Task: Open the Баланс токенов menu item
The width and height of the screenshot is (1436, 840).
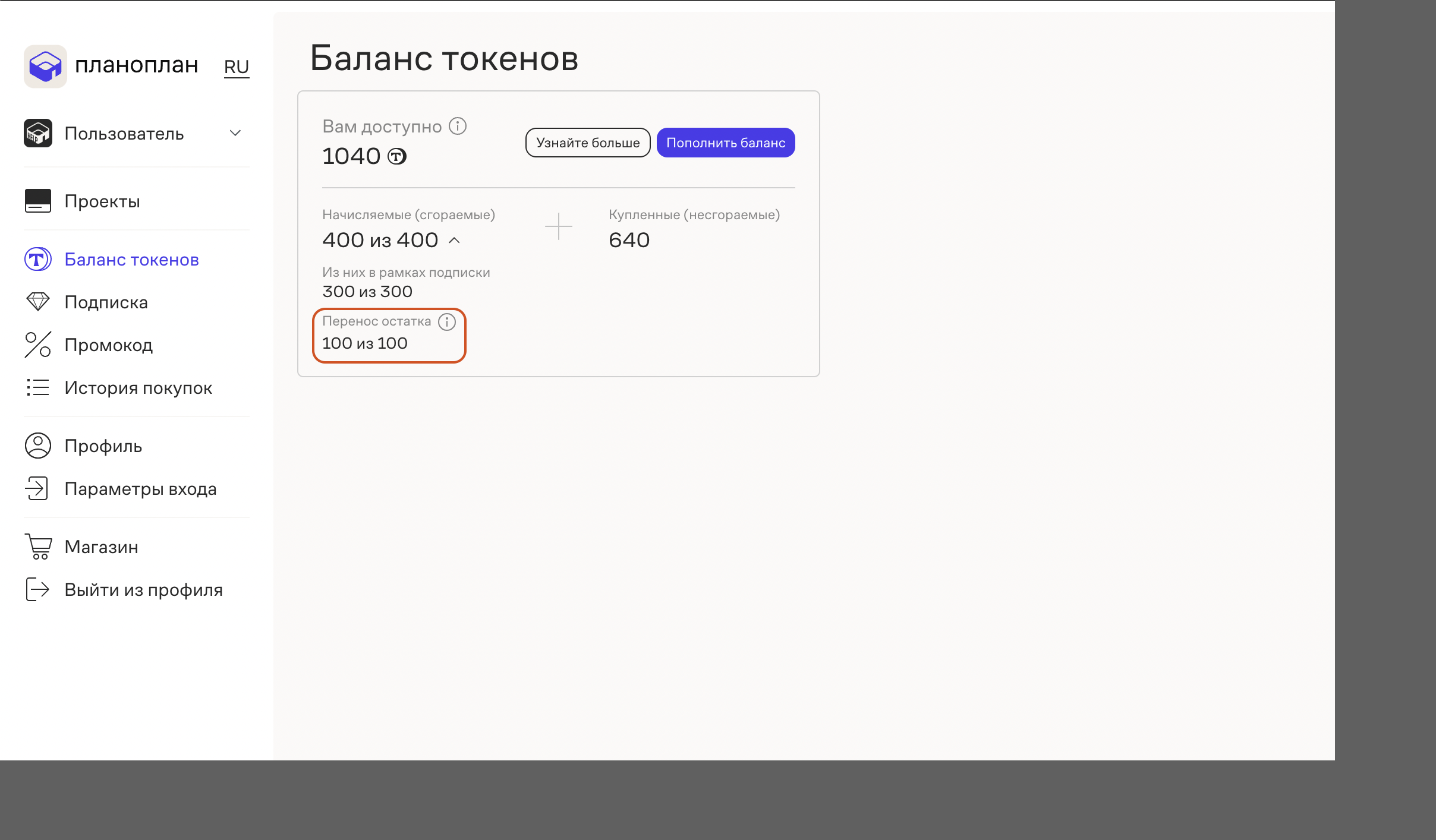Action: point(131,260)
